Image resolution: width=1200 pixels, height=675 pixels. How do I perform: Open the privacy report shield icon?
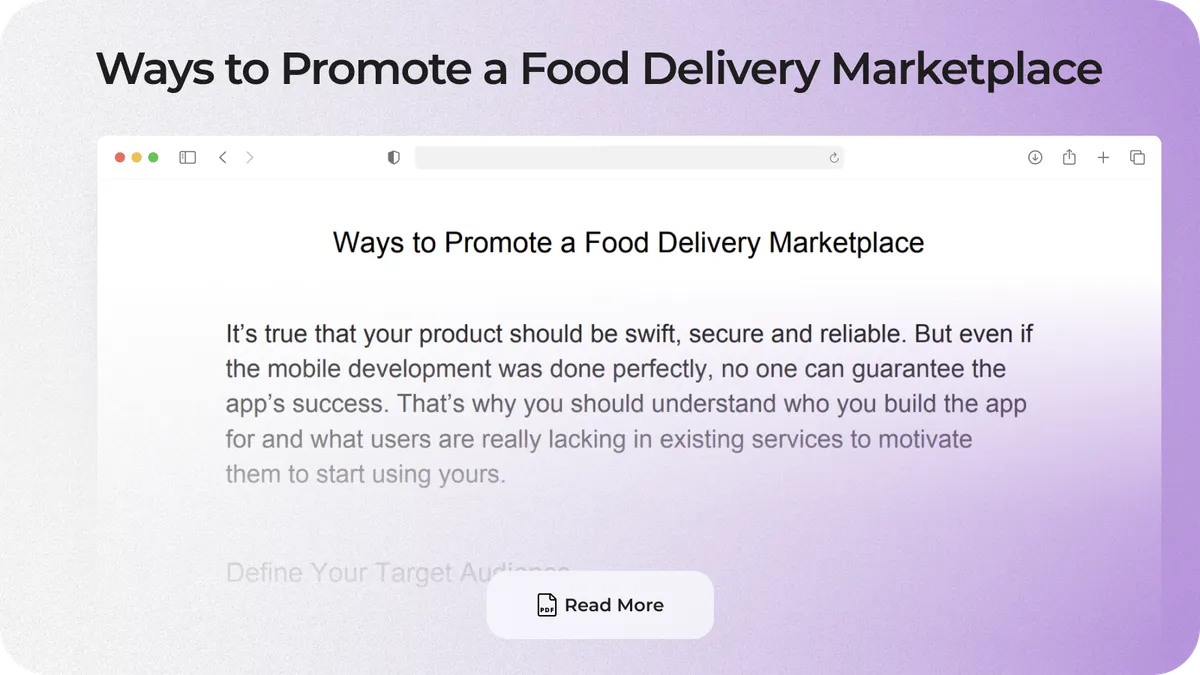coord(394,158)
